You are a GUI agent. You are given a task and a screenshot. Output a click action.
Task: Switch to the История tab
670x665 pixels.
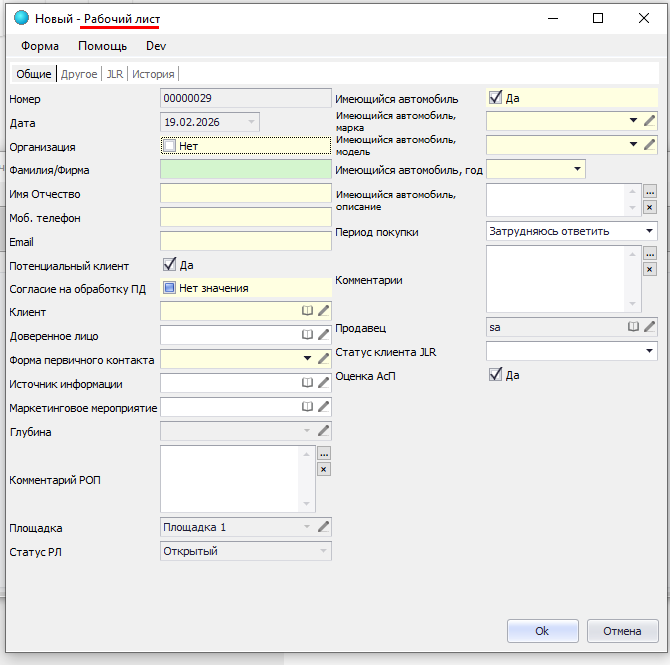click(x=154, y=74)
